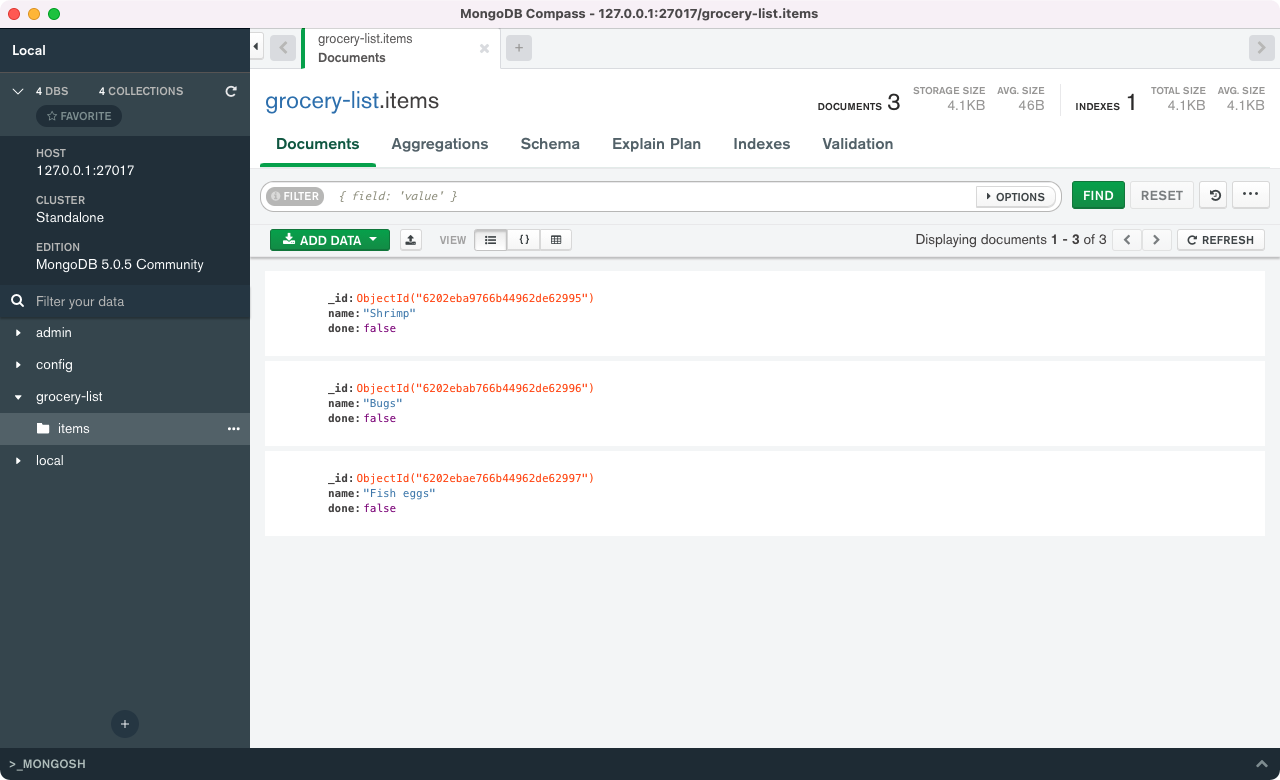Reset the query with RESET
Screen dimensions: 1280x780
pos(1162,195)
